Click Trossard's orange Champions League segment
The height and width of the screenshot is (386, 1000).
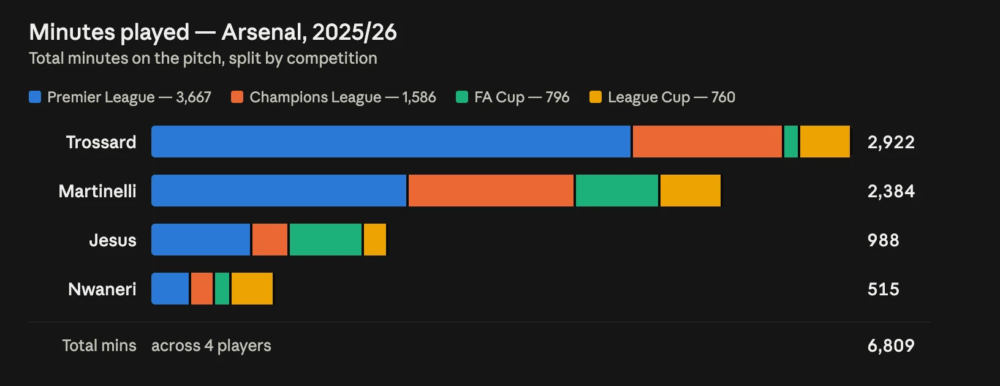707,142
